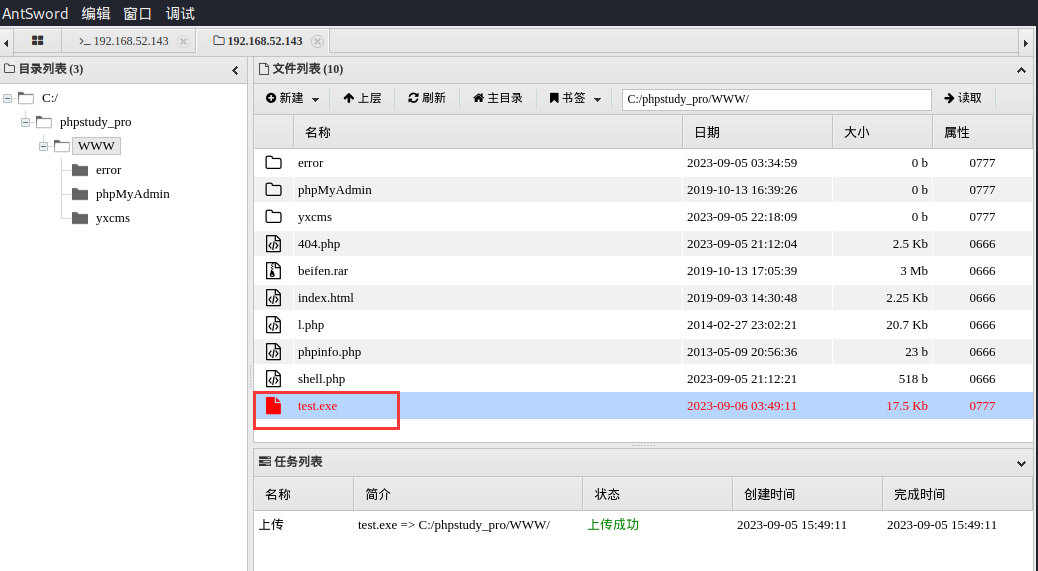The width and height of the screenshot is (1038, 571).
Task: Collapse the 文件列表 panel
Action: tap(1021, 70)
